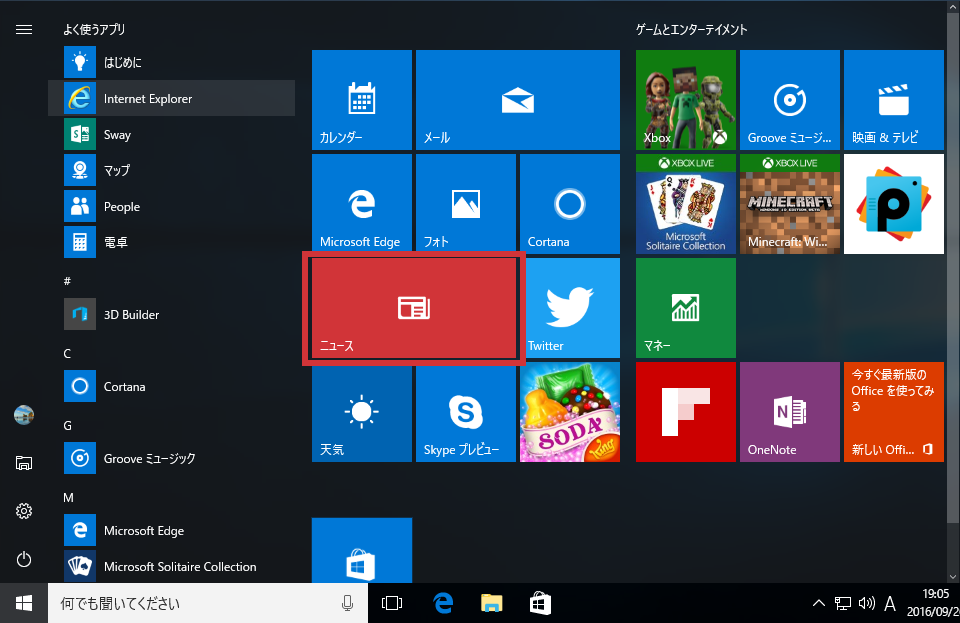Open the Skype プレビュー tile

point(466,412)
